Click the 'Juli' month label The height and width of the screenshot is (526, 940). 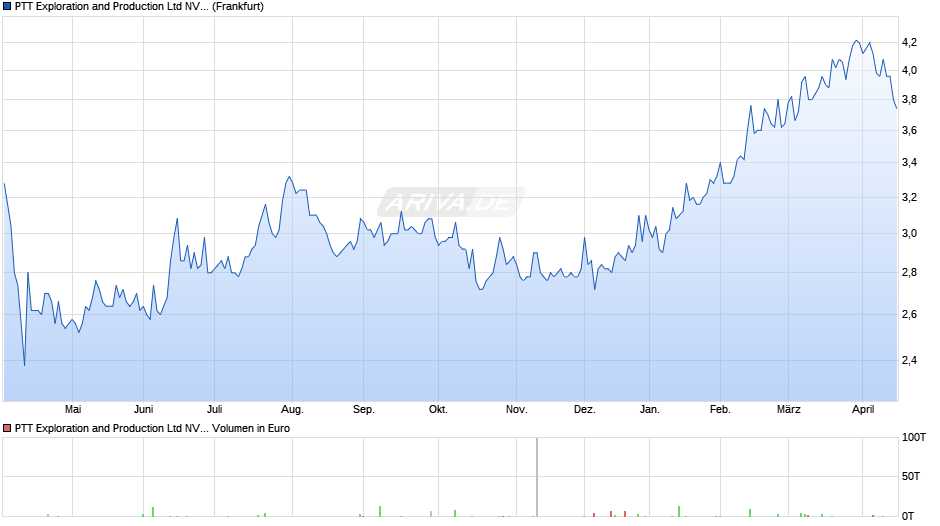215,410
